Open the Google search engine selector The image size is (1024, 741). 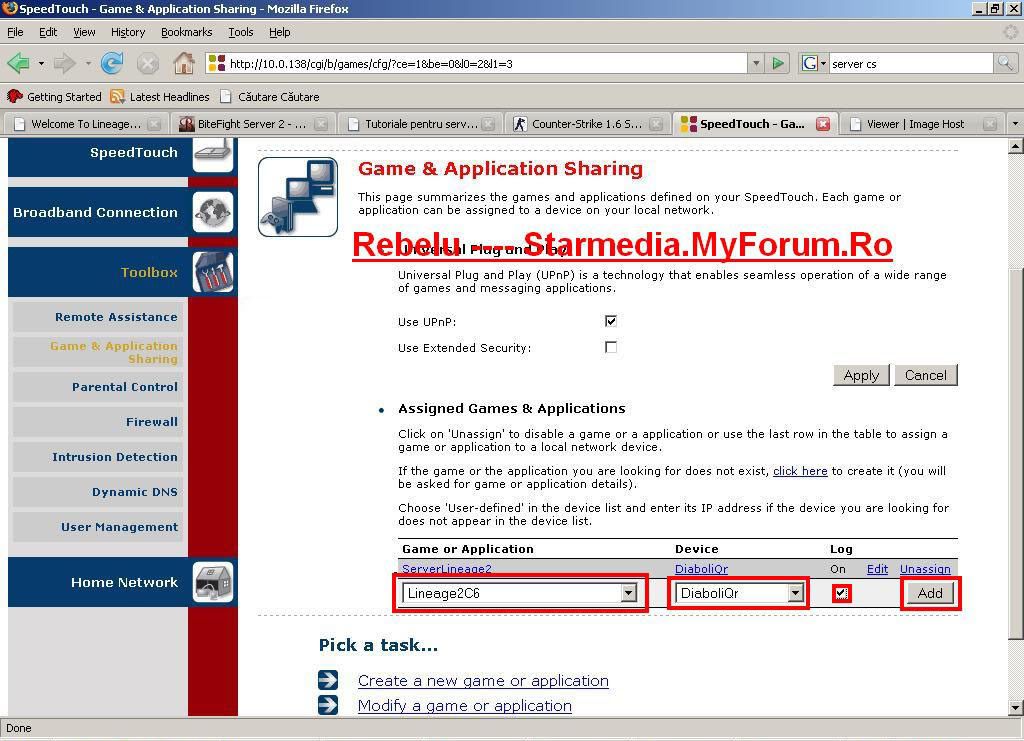[814, 63]
